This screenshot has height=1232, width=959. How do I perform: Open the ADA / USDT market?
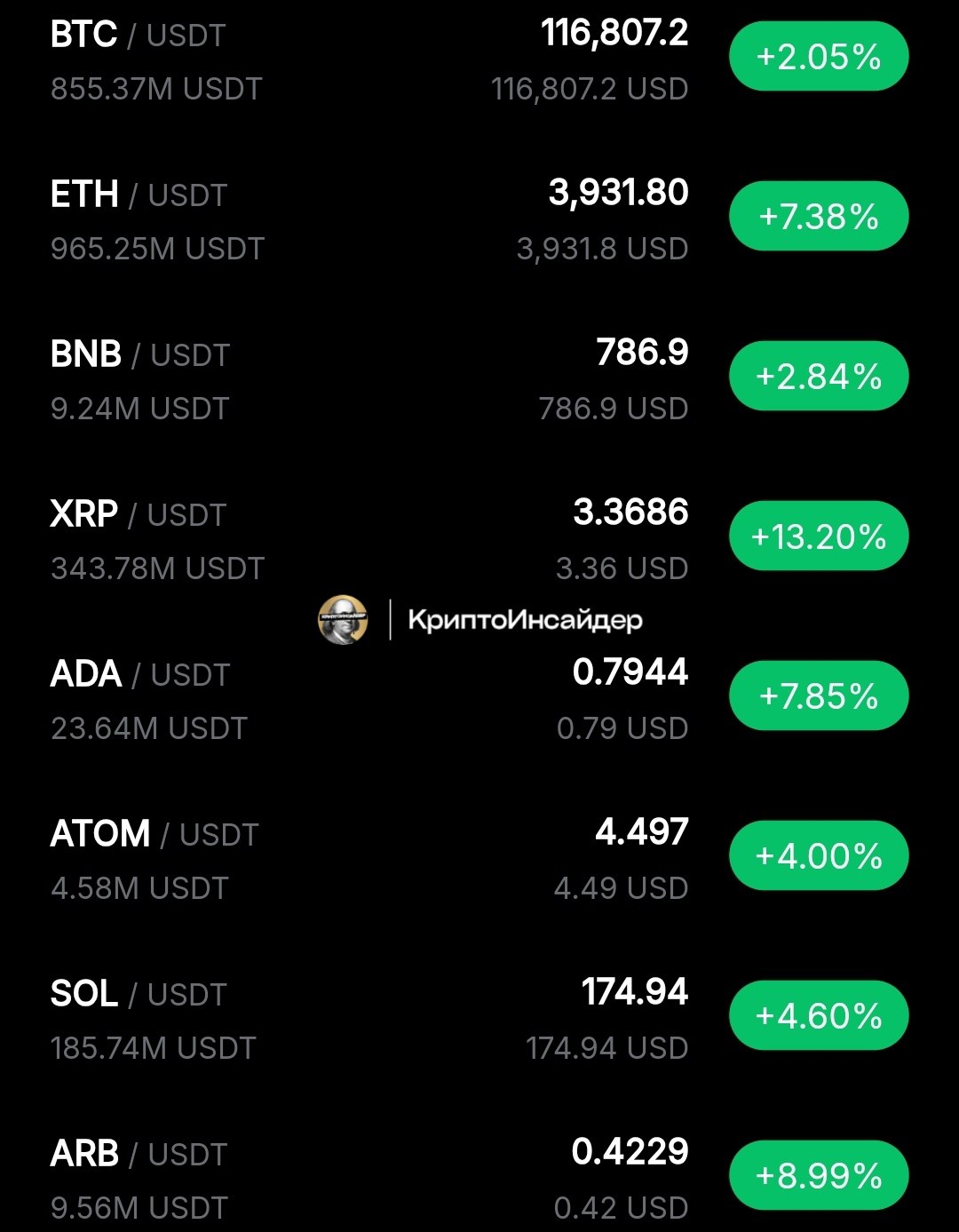tap(140, 675)
